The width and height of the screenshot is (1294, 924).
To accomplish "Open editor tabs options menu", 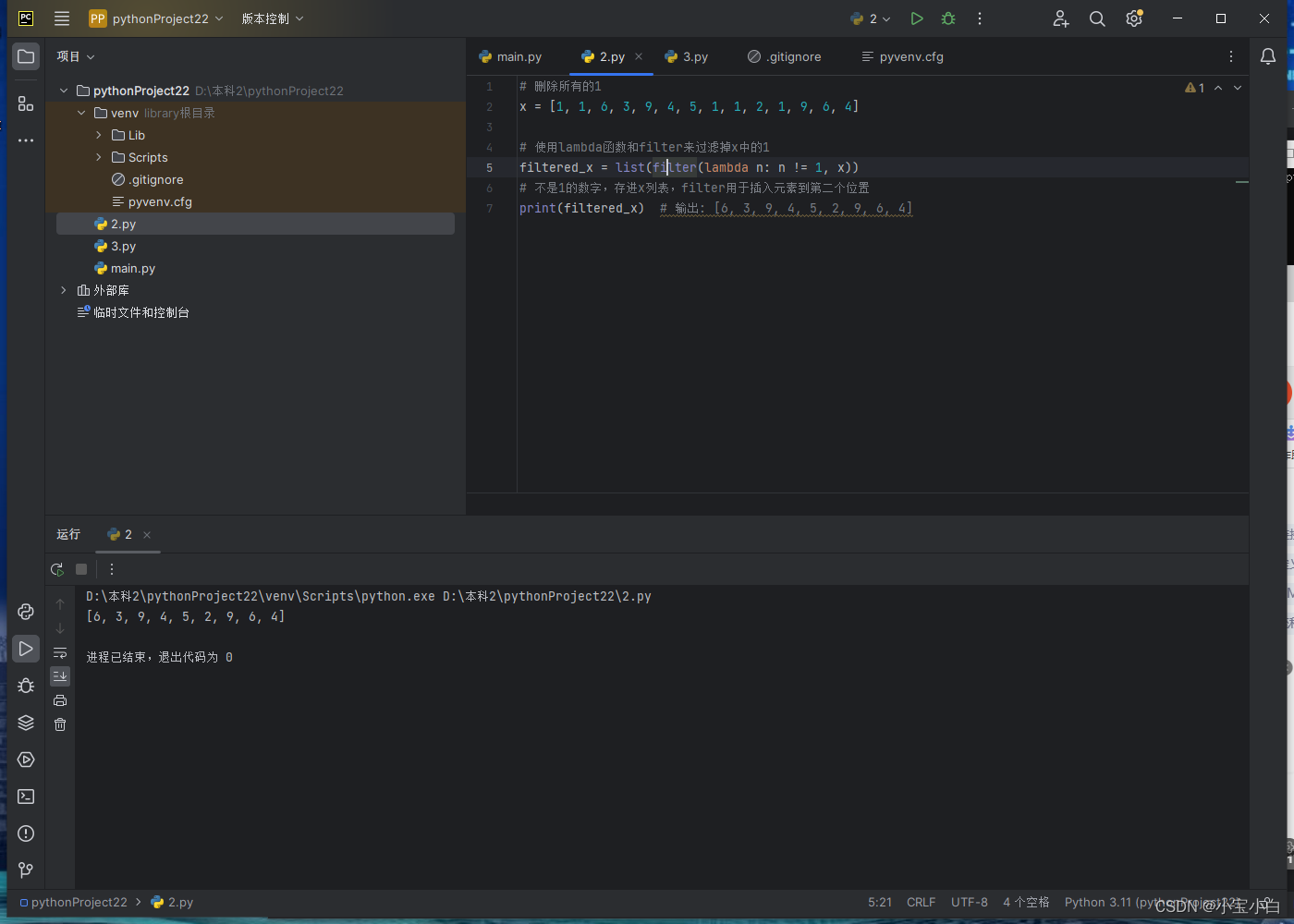I will click(x=1231, y=56).
